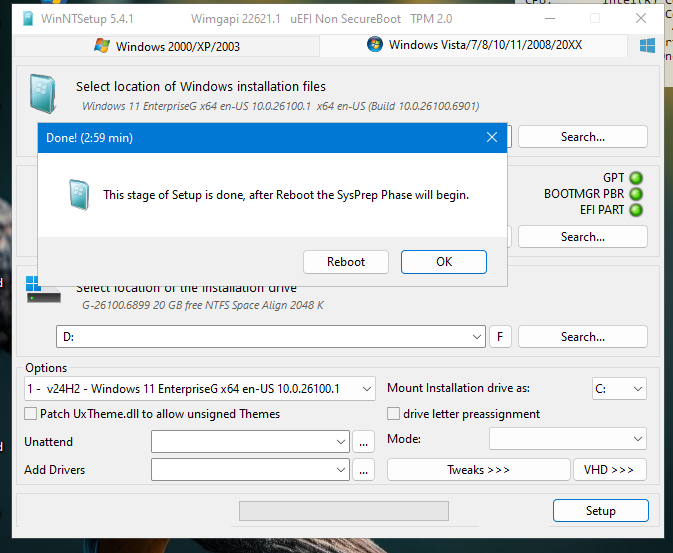Open the Mode dropdown
The width and height of the screenshot is (673, 553).
568,439
